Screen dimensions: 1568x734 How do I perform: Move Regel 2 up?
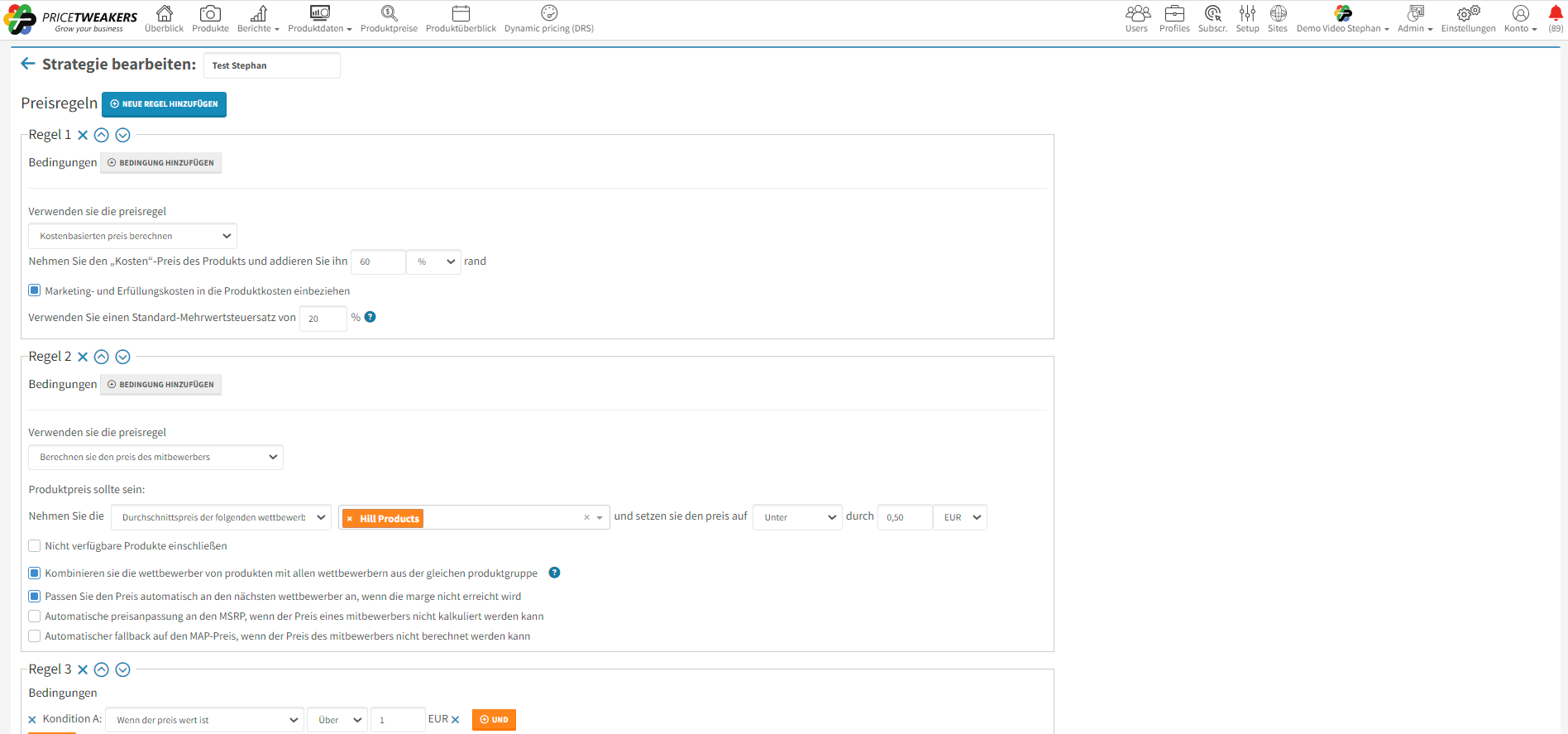coord(102,357)
